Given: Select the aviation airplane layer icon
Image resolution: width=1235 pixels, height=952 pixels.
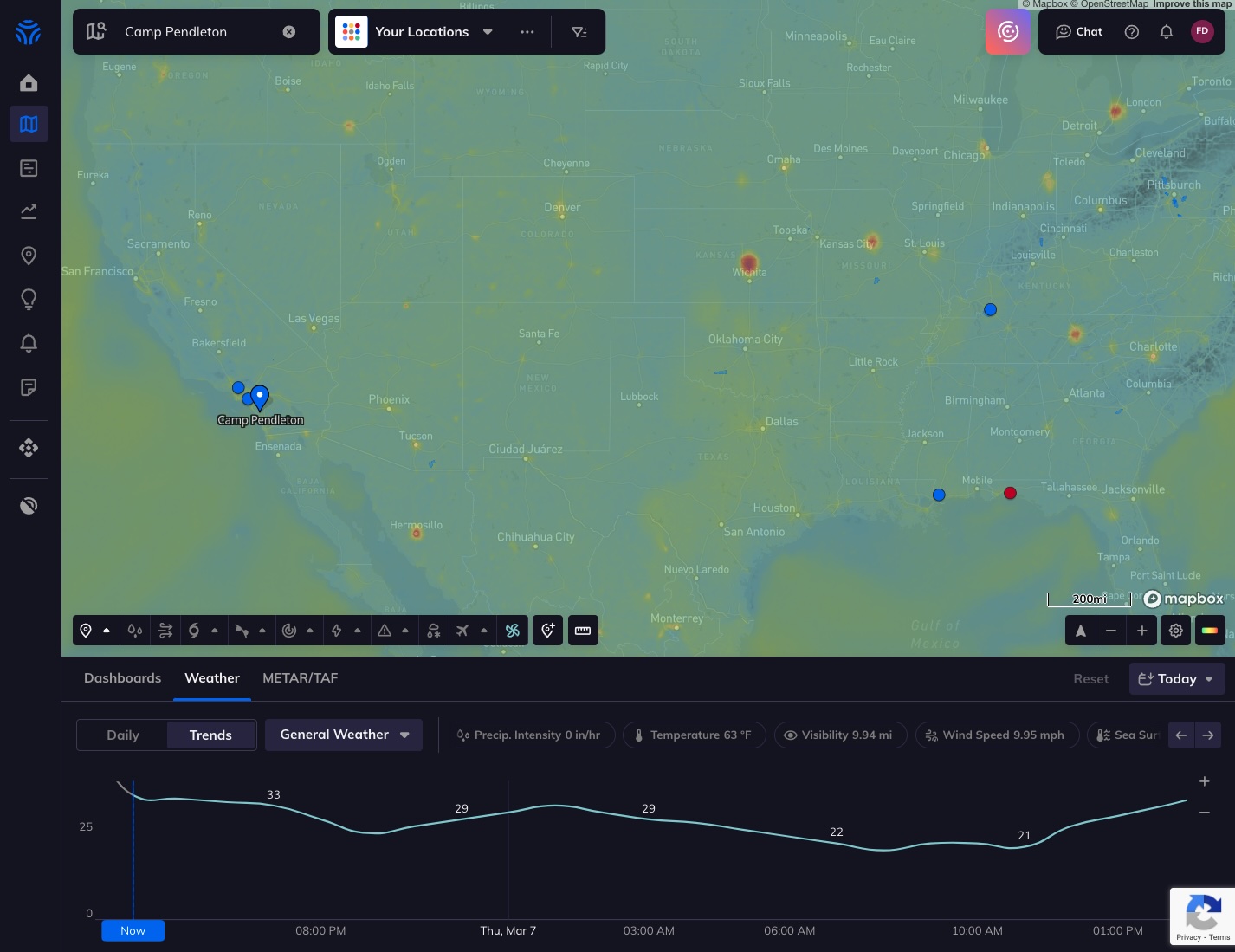Looking at the screenshot, I should 462,630.
